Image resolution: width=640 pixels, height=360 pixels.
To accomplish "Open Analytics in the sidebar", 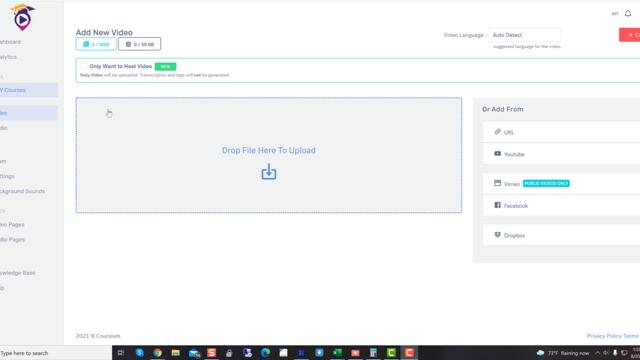I will coord(9,57).
